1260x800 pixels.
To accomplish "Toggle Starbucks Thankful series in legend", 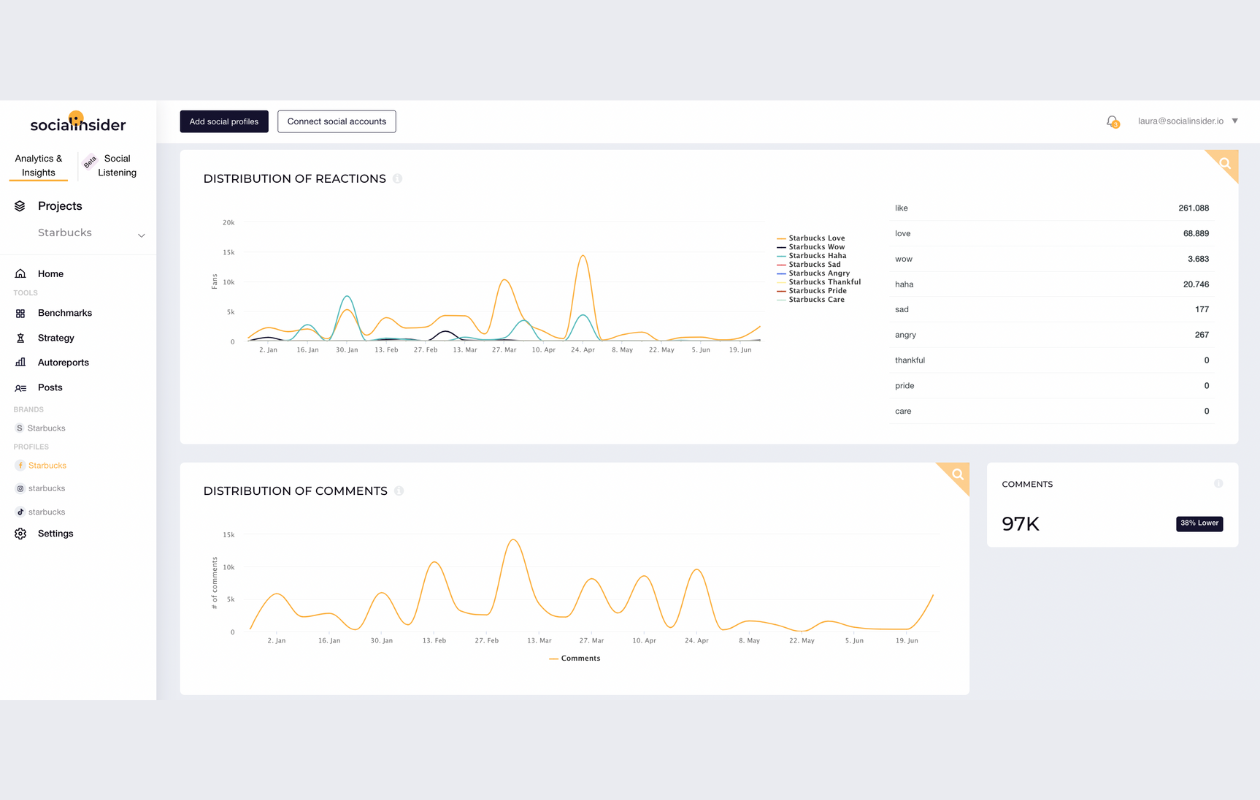I will [x=819, y=282].
